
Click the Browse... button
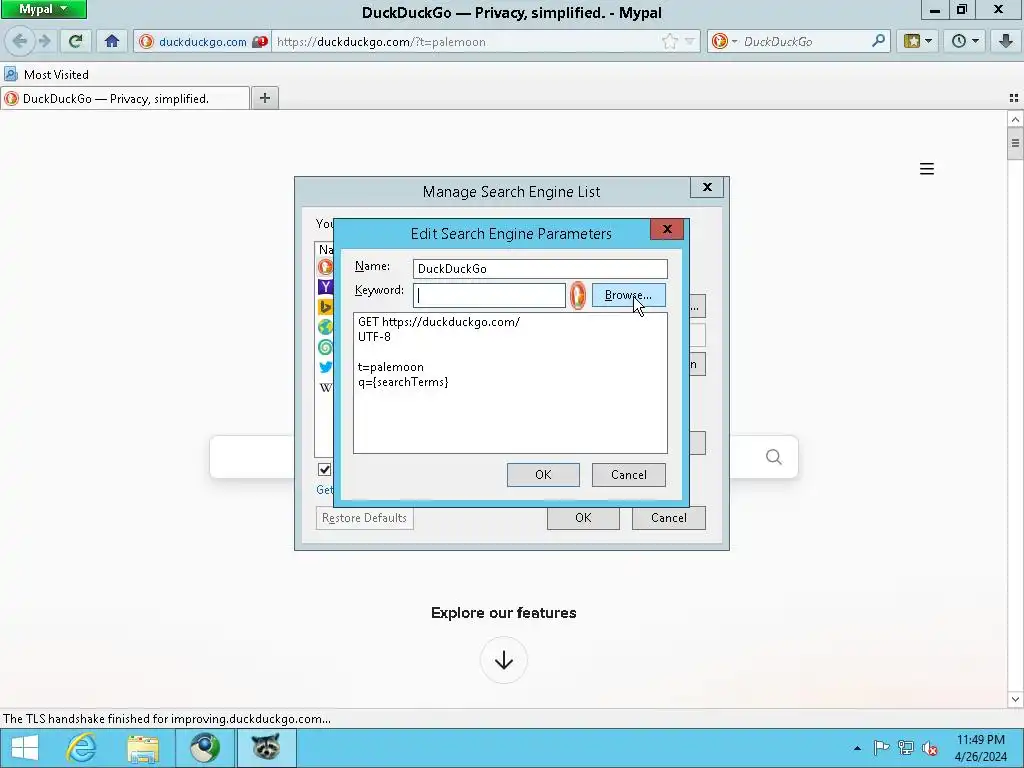click(628, 295)
